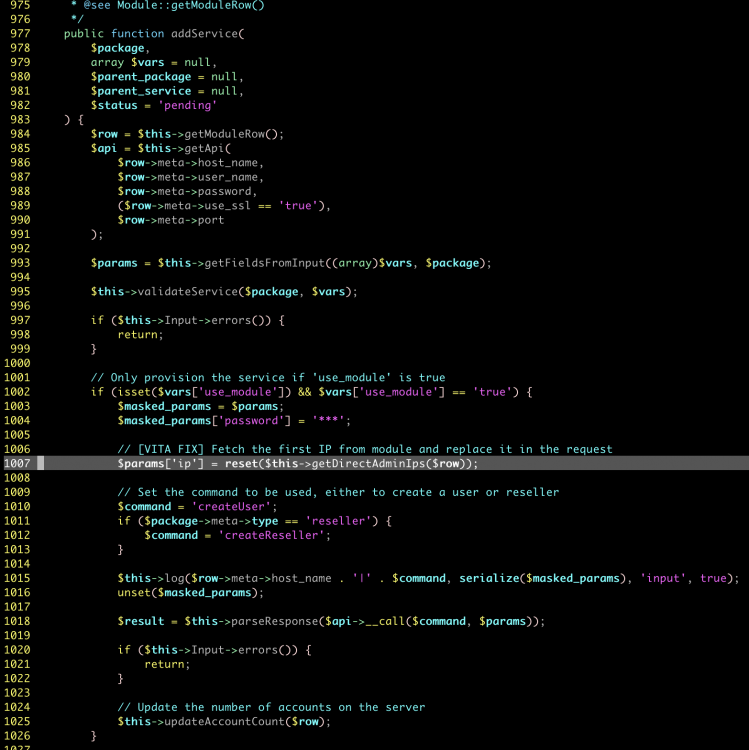Click line number 977 in the gutter
Viewport: 749px width, 750px height.
click(x=20, y=33)
